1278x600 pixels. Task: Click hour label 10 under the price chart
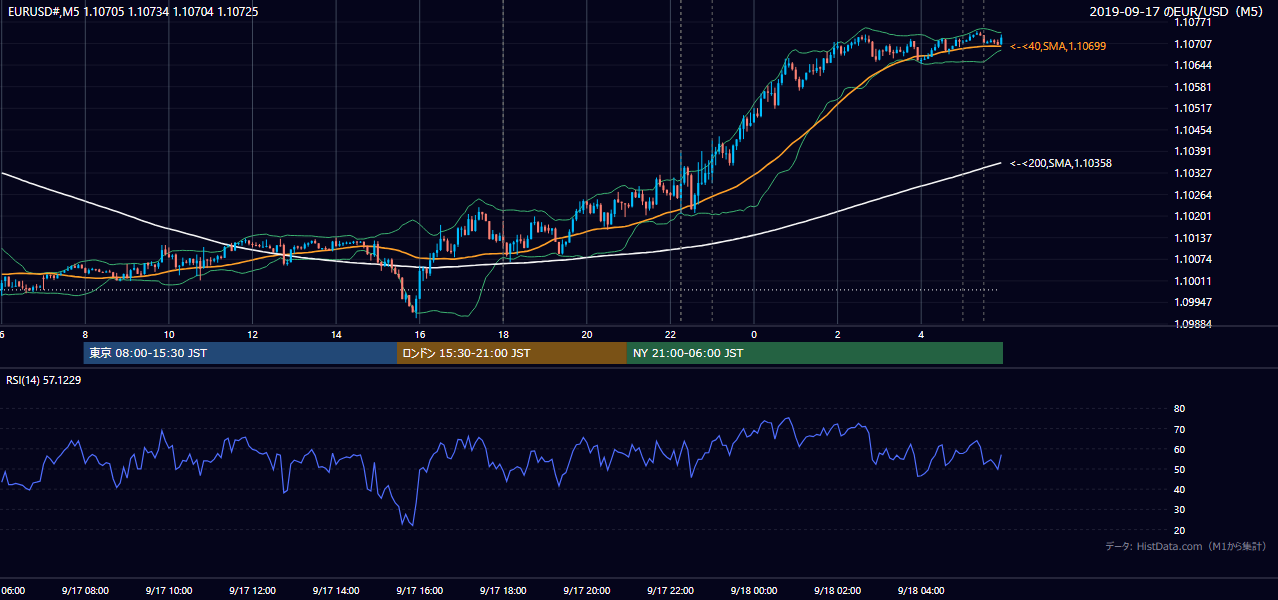pyautogui.click(x=169, y=334)
